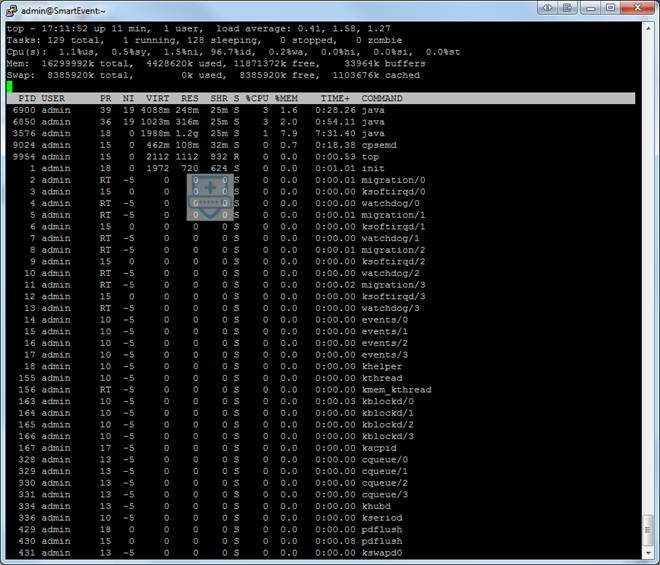Click the PID column header

tap(27, 99)
